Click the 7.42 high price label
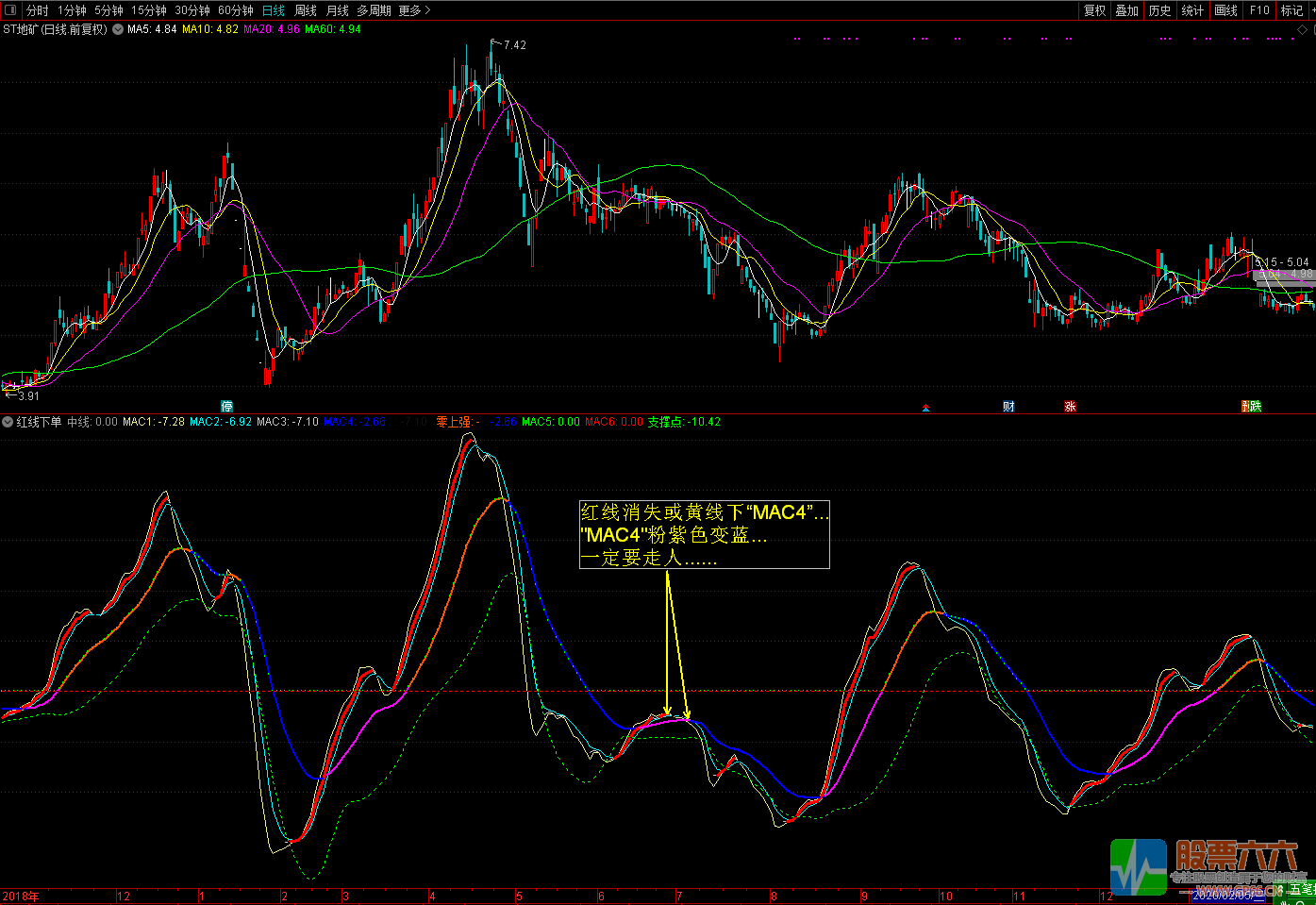1316x905 pixels. [x=515, y=45]
